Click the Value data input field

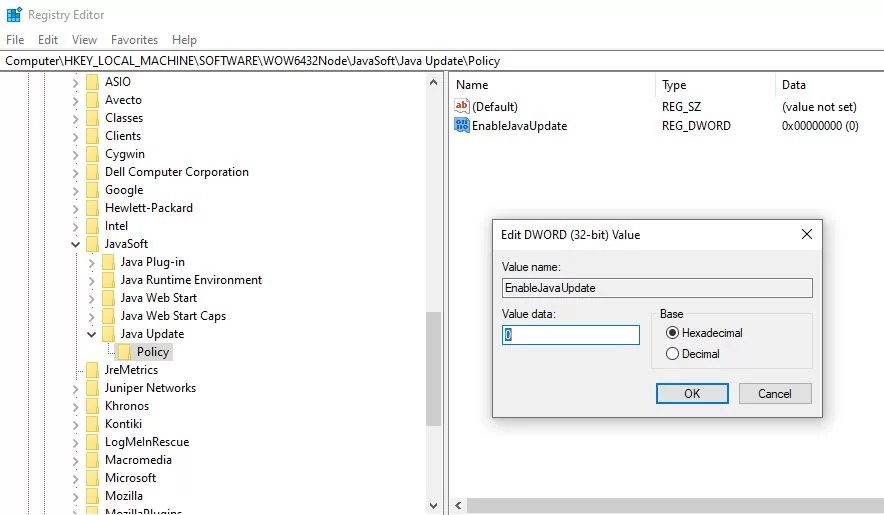pyautogui.click(x=571, y=335)
